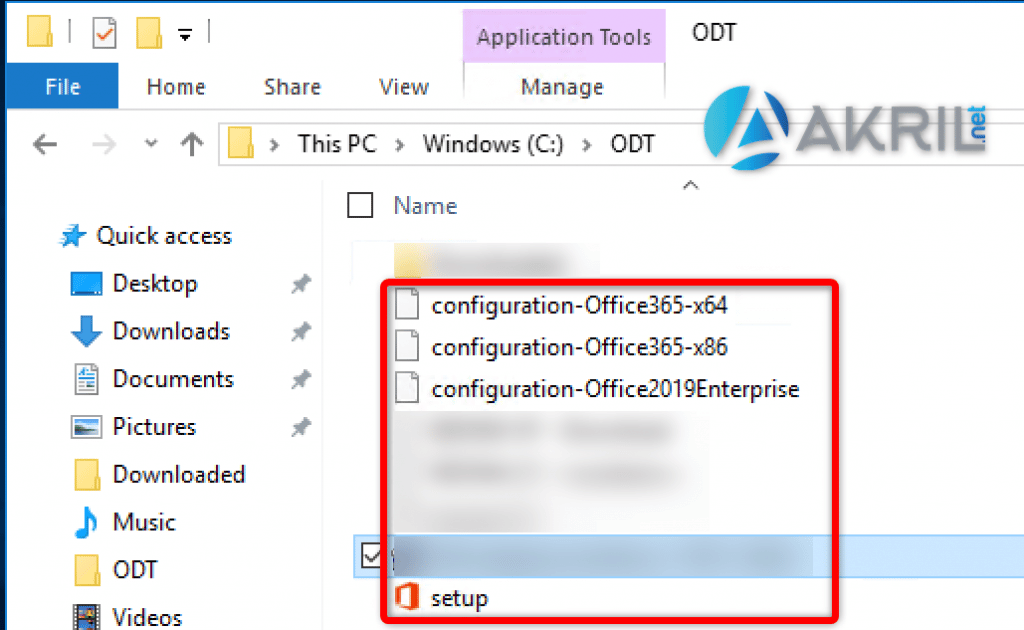Click the Downloads arrow icon in sidebar
This screenshot has height=630, width=1024.
pos(87,331)
